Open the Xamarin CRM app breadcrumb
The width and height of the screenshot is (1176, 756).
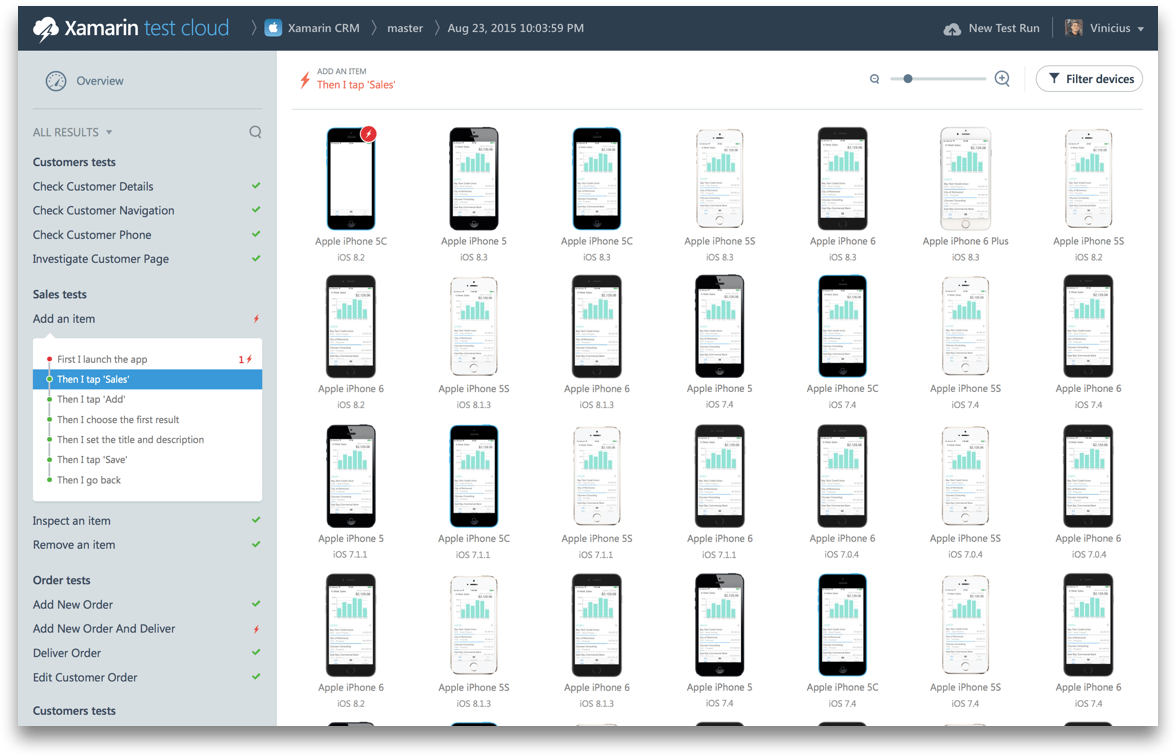pos(323,28)
